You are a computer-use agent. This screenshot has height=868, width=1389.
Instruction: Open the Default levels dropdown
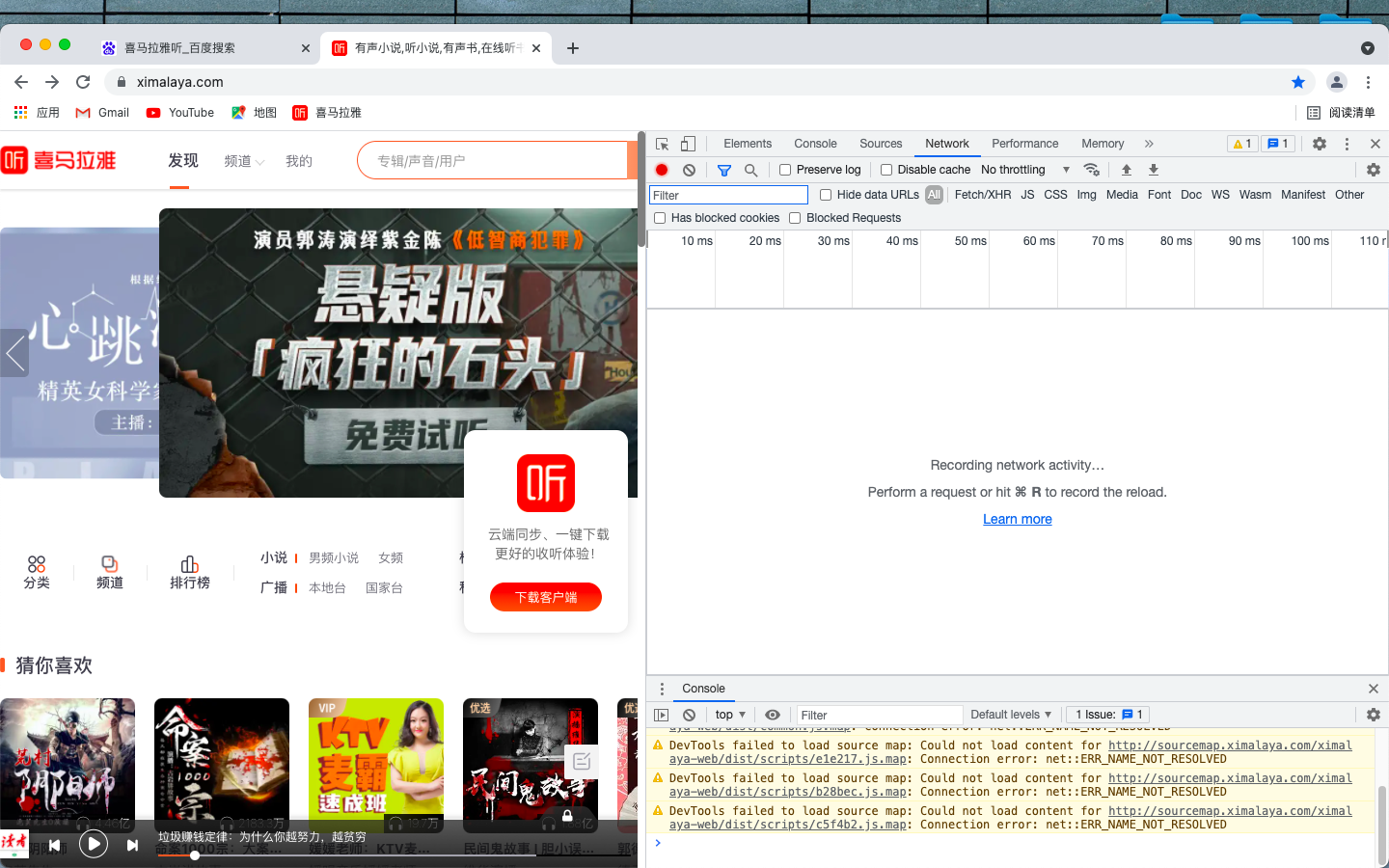(1011, 715)
